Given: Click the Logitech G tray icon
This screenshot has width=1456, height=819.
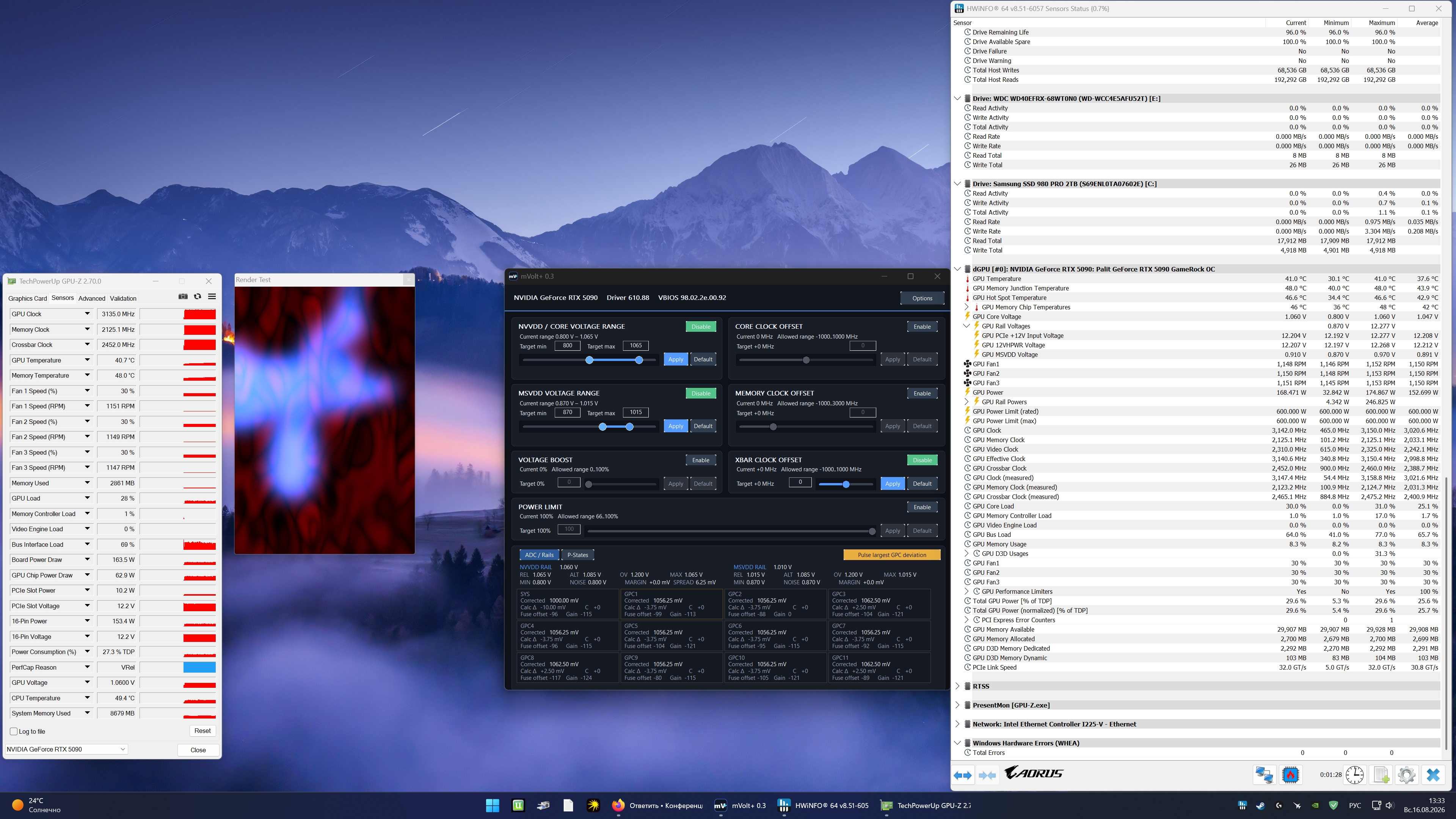Looking at the screenshot, I should click(x=1279, y=805).
